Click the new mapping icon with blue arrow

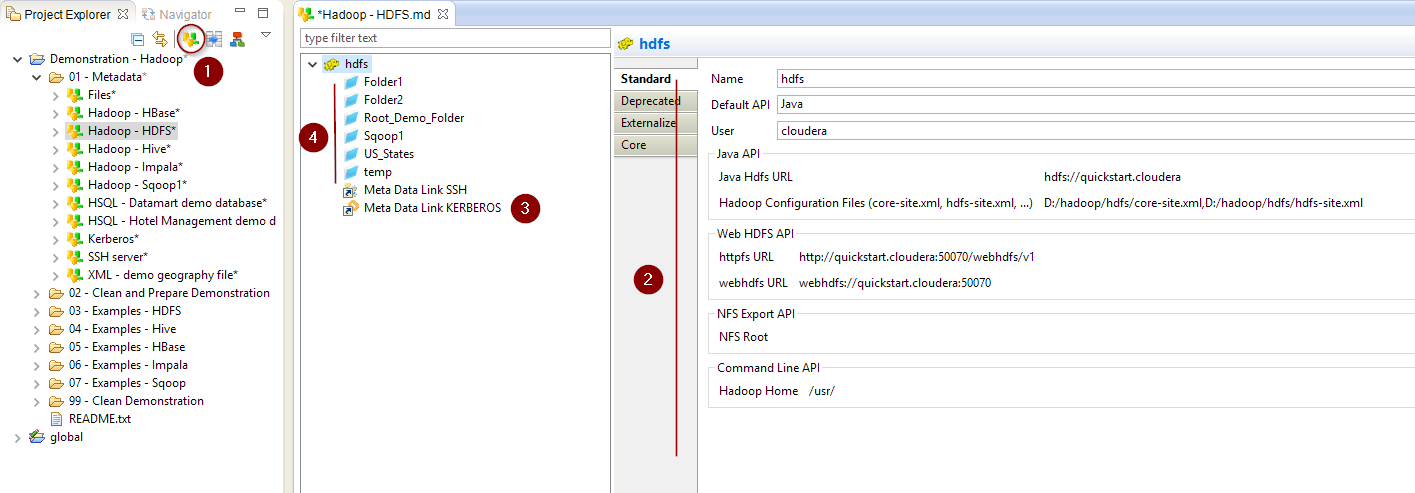[214, 39]
